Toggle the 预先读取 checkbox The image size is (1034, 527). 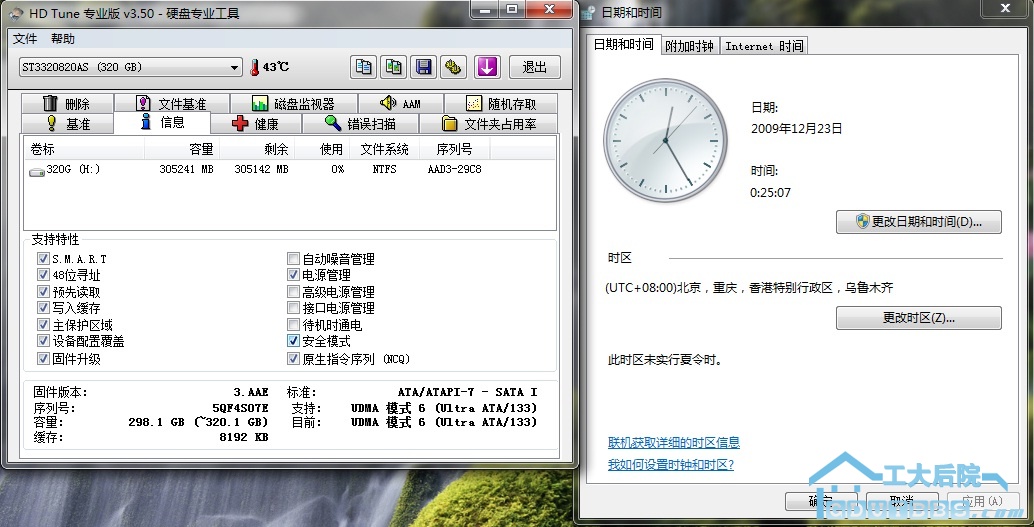tap(43, 292)
